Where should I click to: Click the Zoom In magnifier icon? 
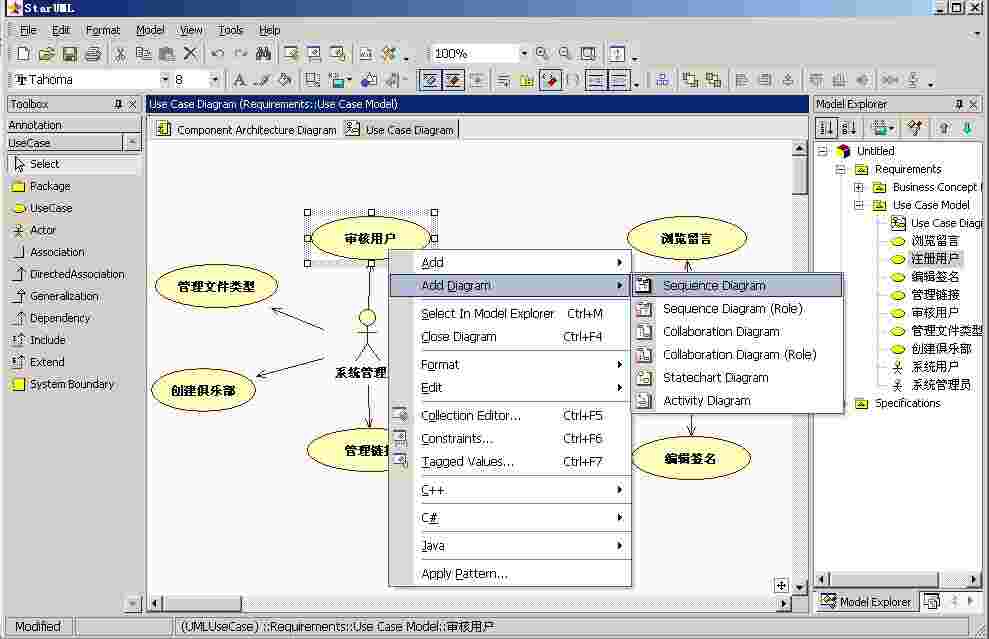point(541,53)
